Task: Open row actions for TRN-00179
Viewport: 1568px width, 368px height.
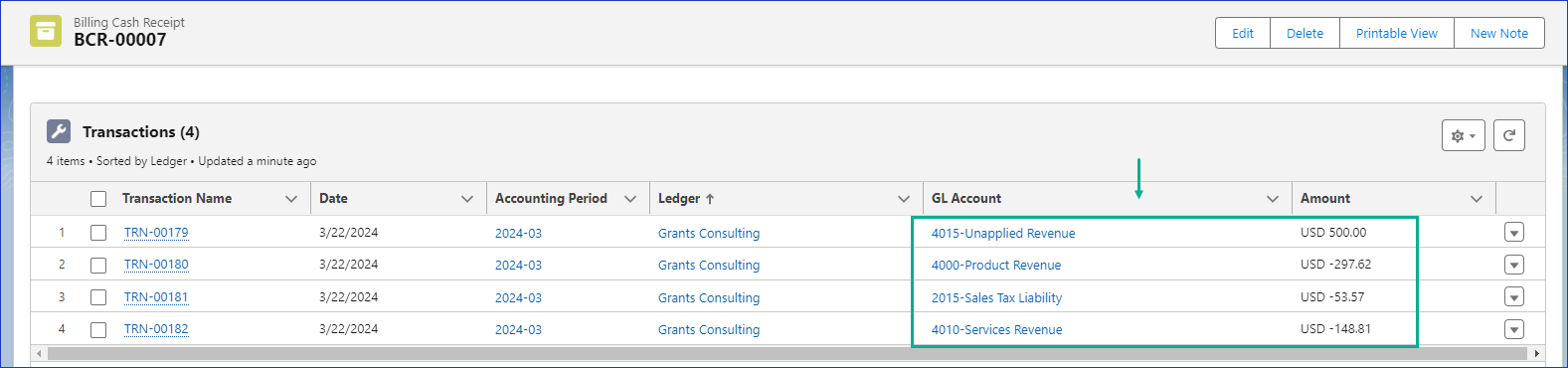Action: (x=1514, y=233)
